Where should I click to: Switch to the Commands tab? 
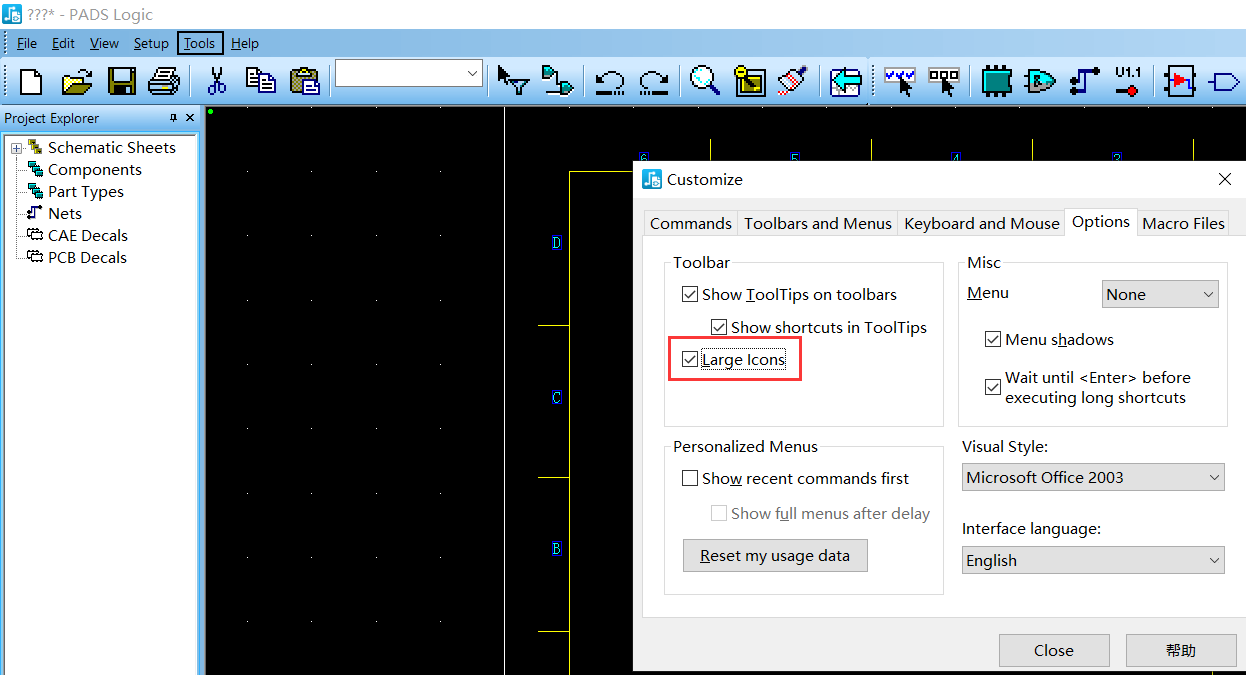pos(691,223)
